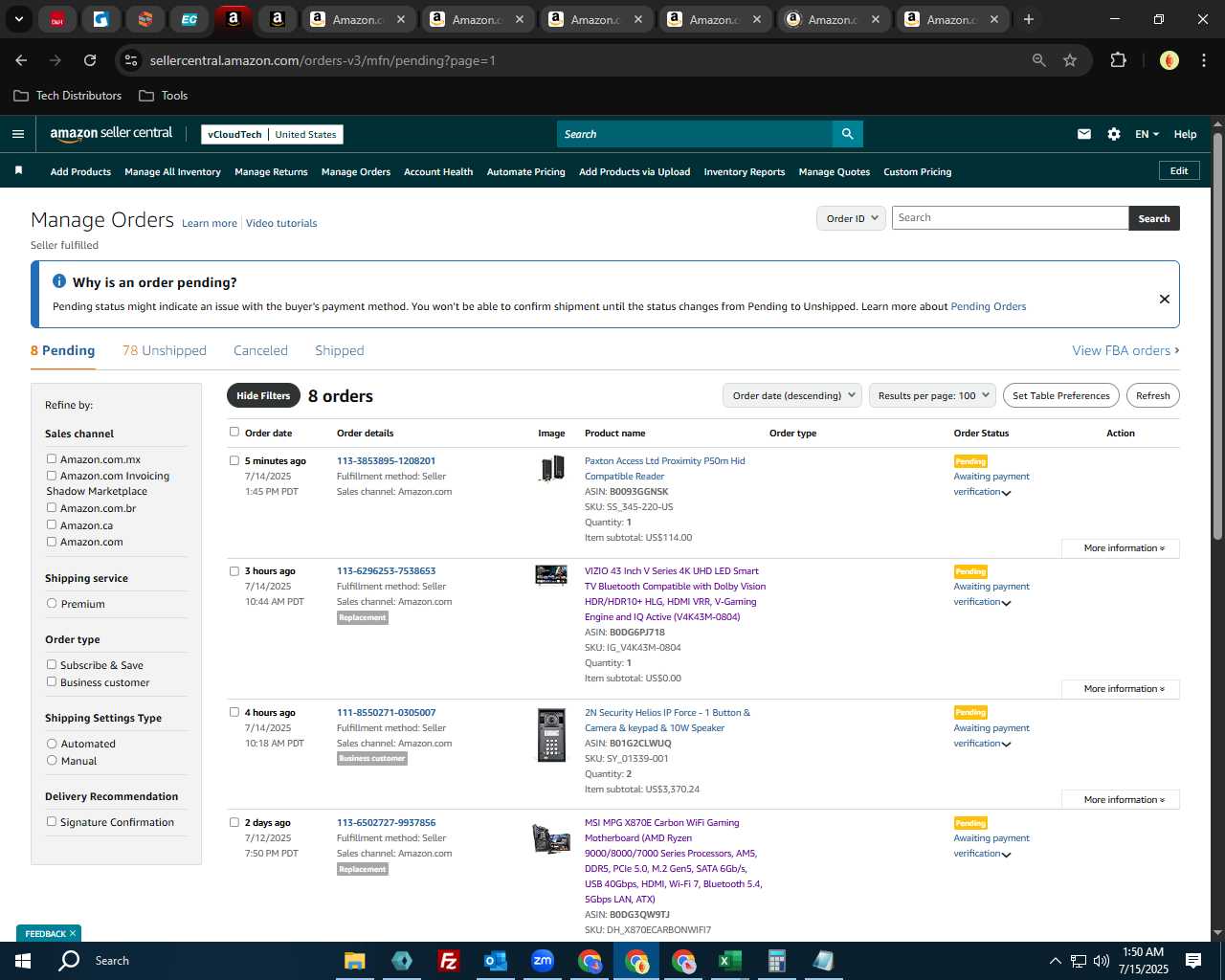
Task: Open Manage Returns menu item
Action: tap(271, 172)
